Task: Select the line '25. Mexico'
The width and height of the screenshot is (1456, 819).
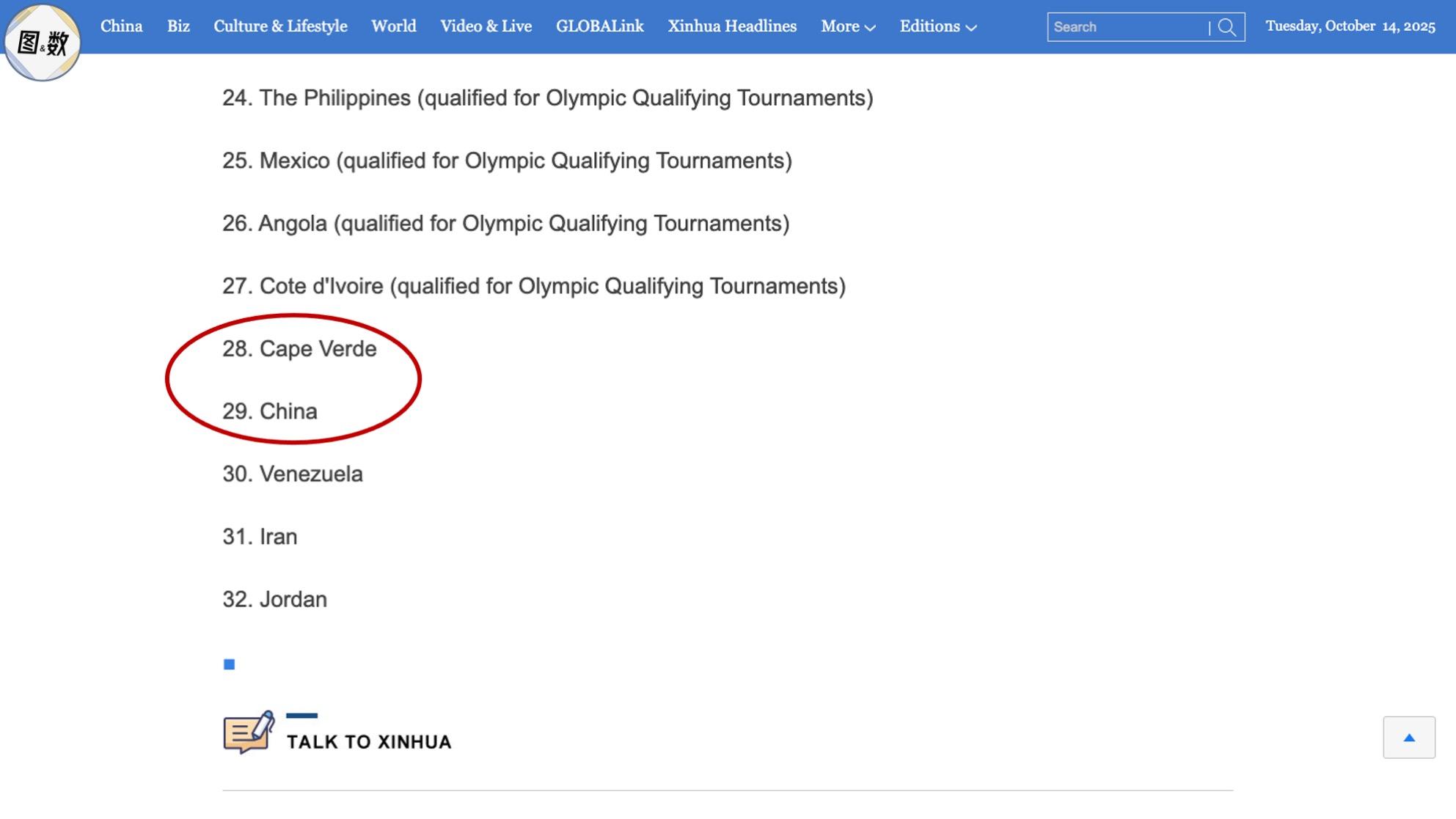Action: pos(508,161)
